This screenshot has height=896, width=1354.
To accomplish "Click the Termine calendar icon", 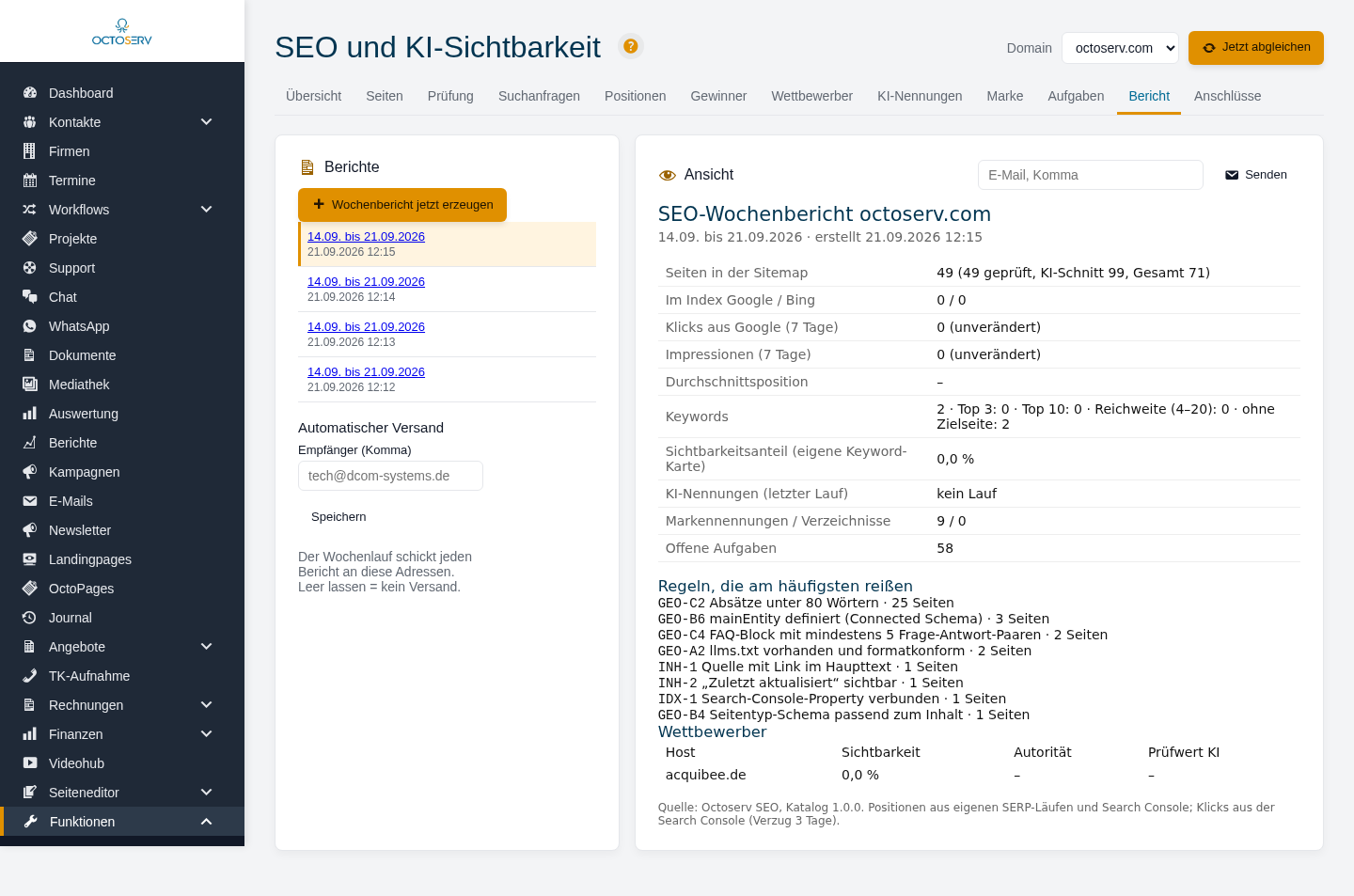I will 30,181.
